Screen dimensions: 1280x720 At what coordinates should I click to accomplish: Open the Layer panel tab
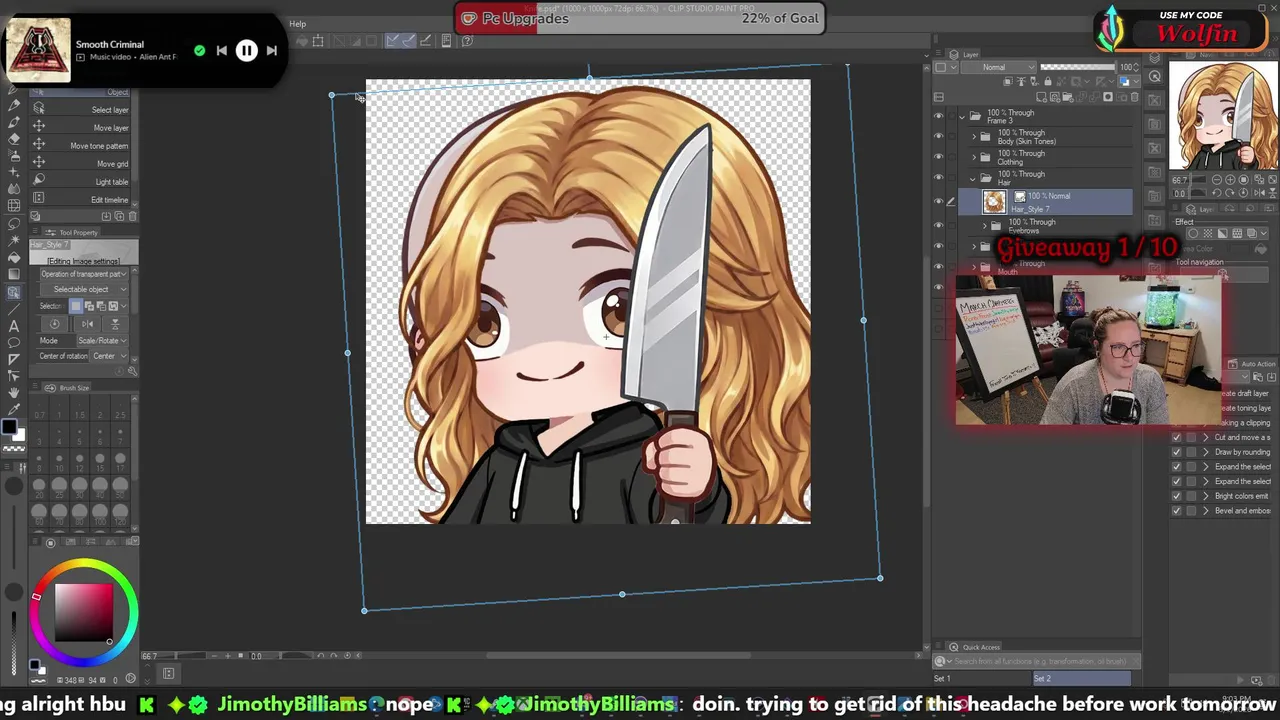[964, 55]
